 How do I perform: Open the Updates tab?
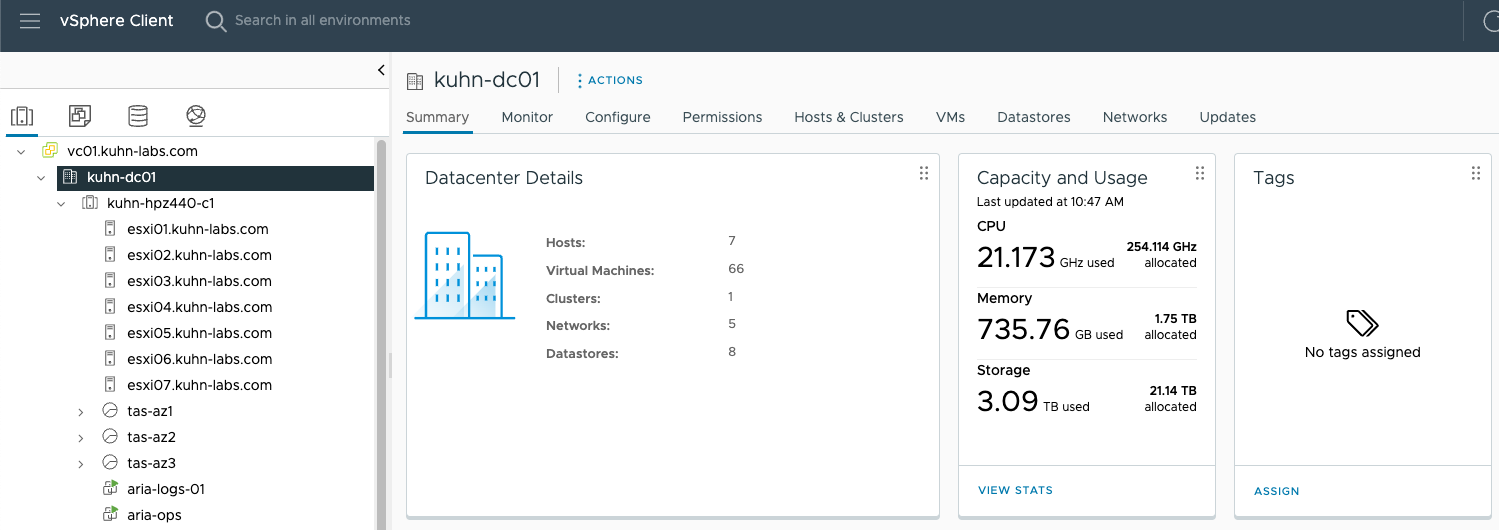tap(1227, 117)
